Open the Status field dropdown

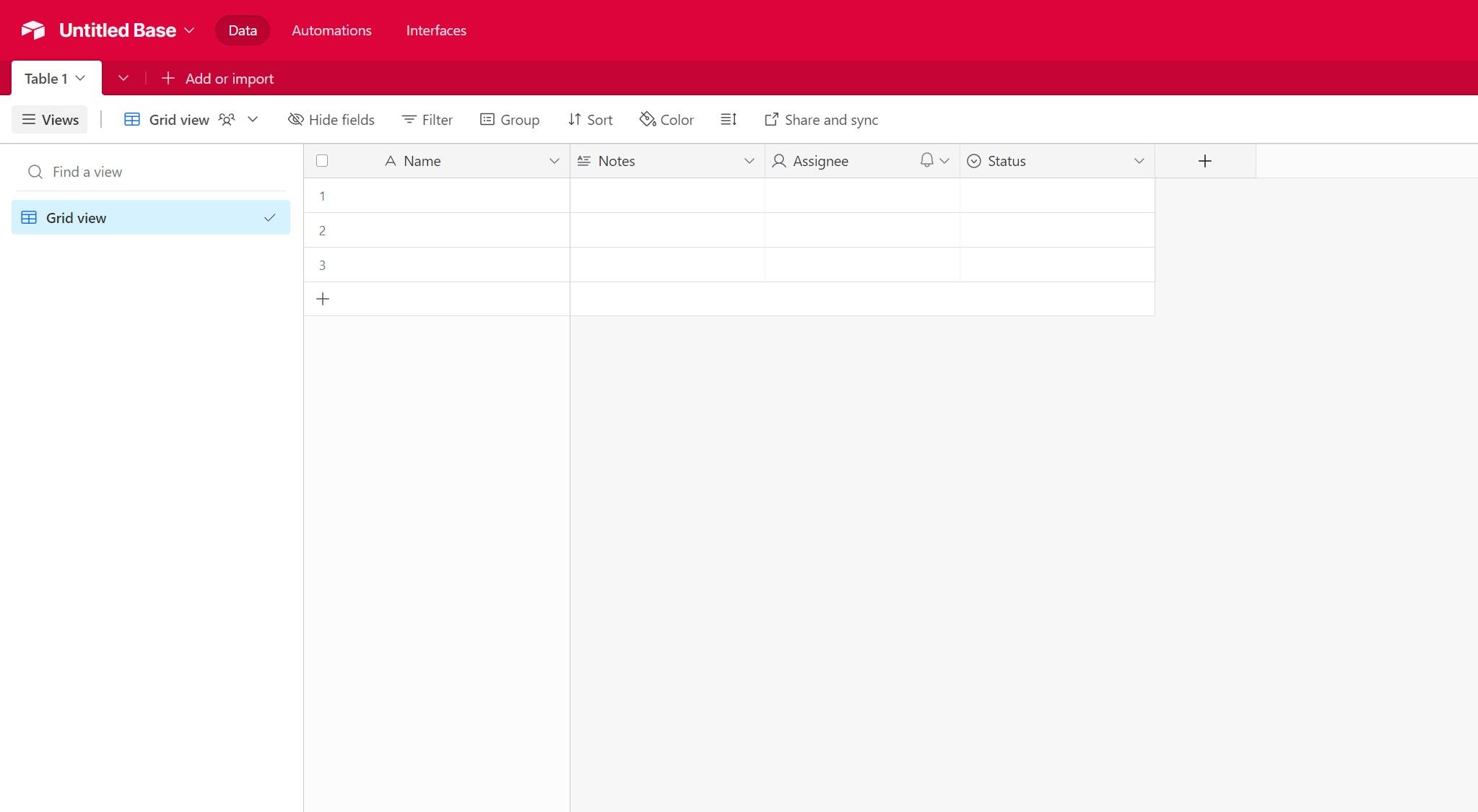click(x=1139, y=160)
